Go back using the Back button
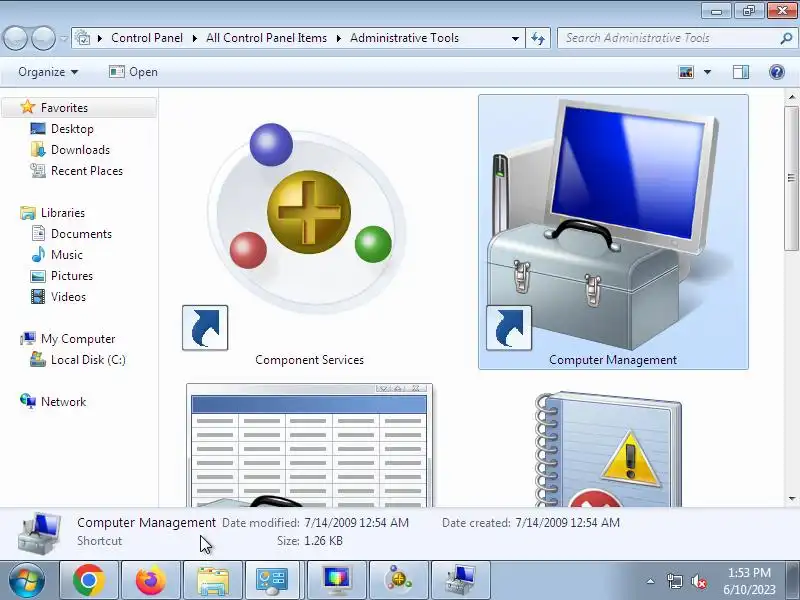The width and height of the screenshot is (800, 600). tap(15, 38)
